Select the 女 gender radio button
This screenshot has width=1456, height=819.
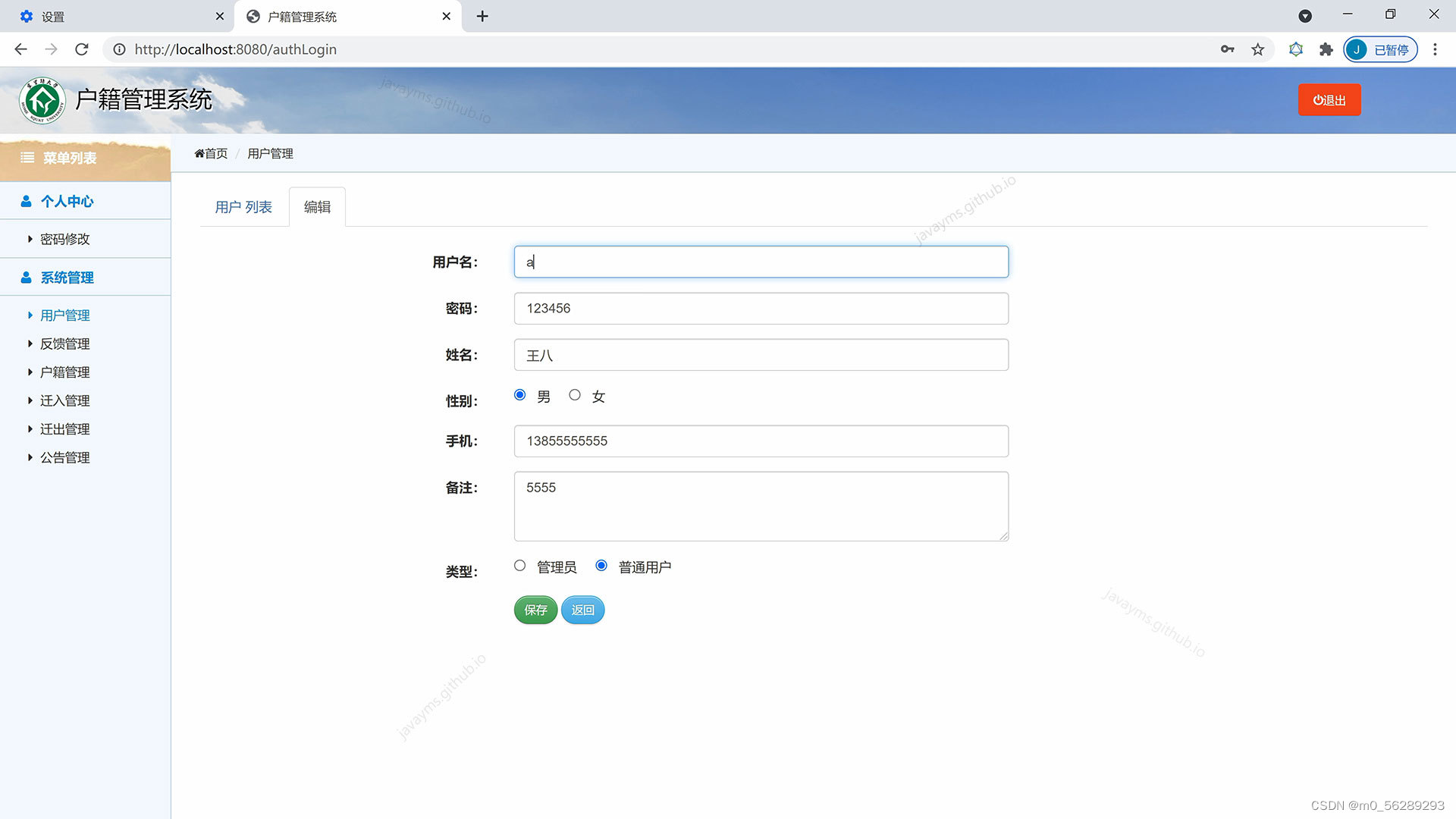(x=575, y=395)
